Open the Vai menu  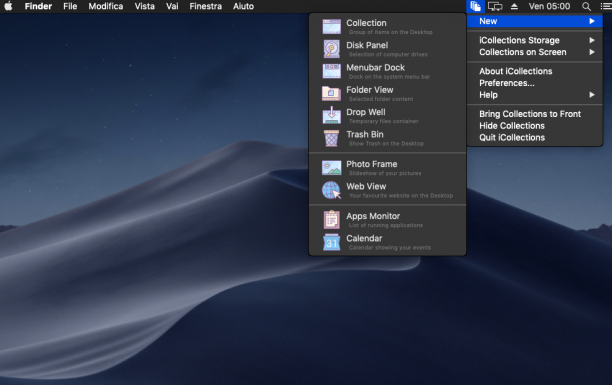pos(172,6)
